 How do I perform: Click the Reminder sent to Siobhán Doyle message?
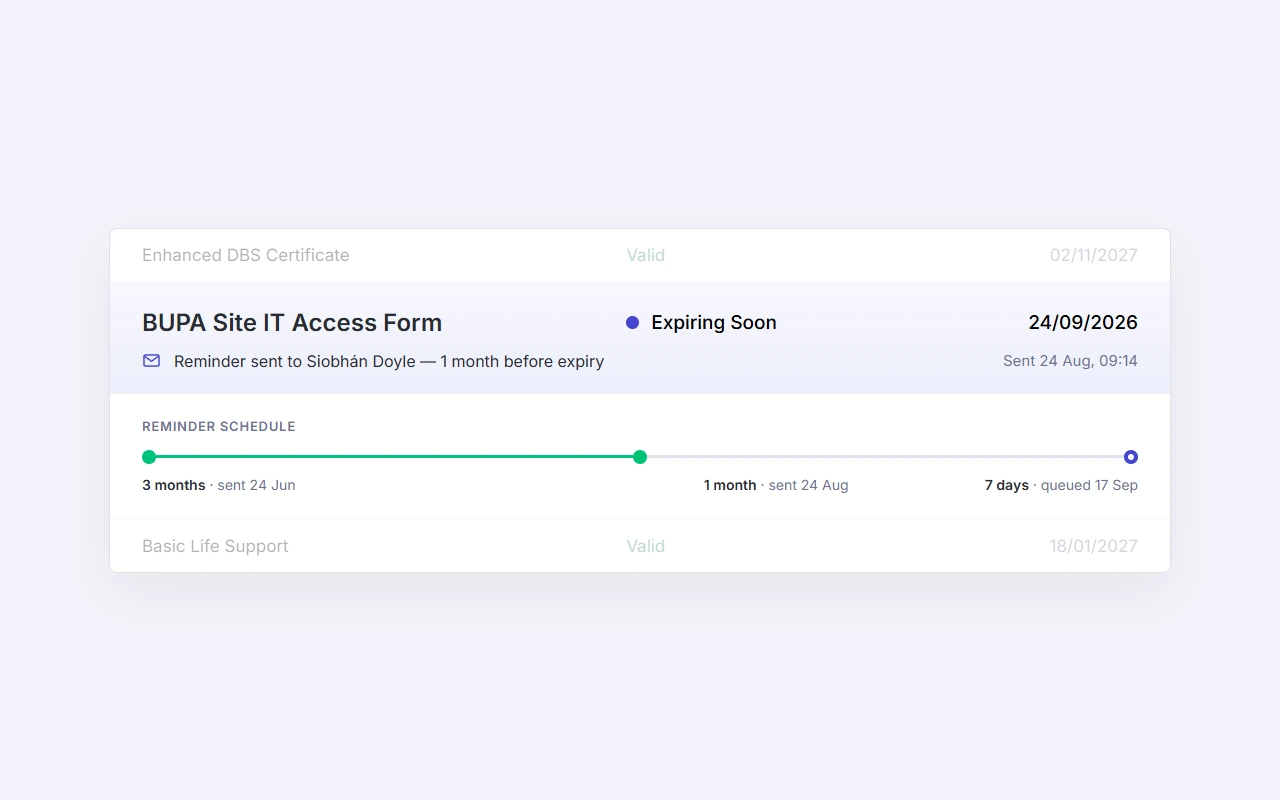pyautogui.click(x=389, y=361)
